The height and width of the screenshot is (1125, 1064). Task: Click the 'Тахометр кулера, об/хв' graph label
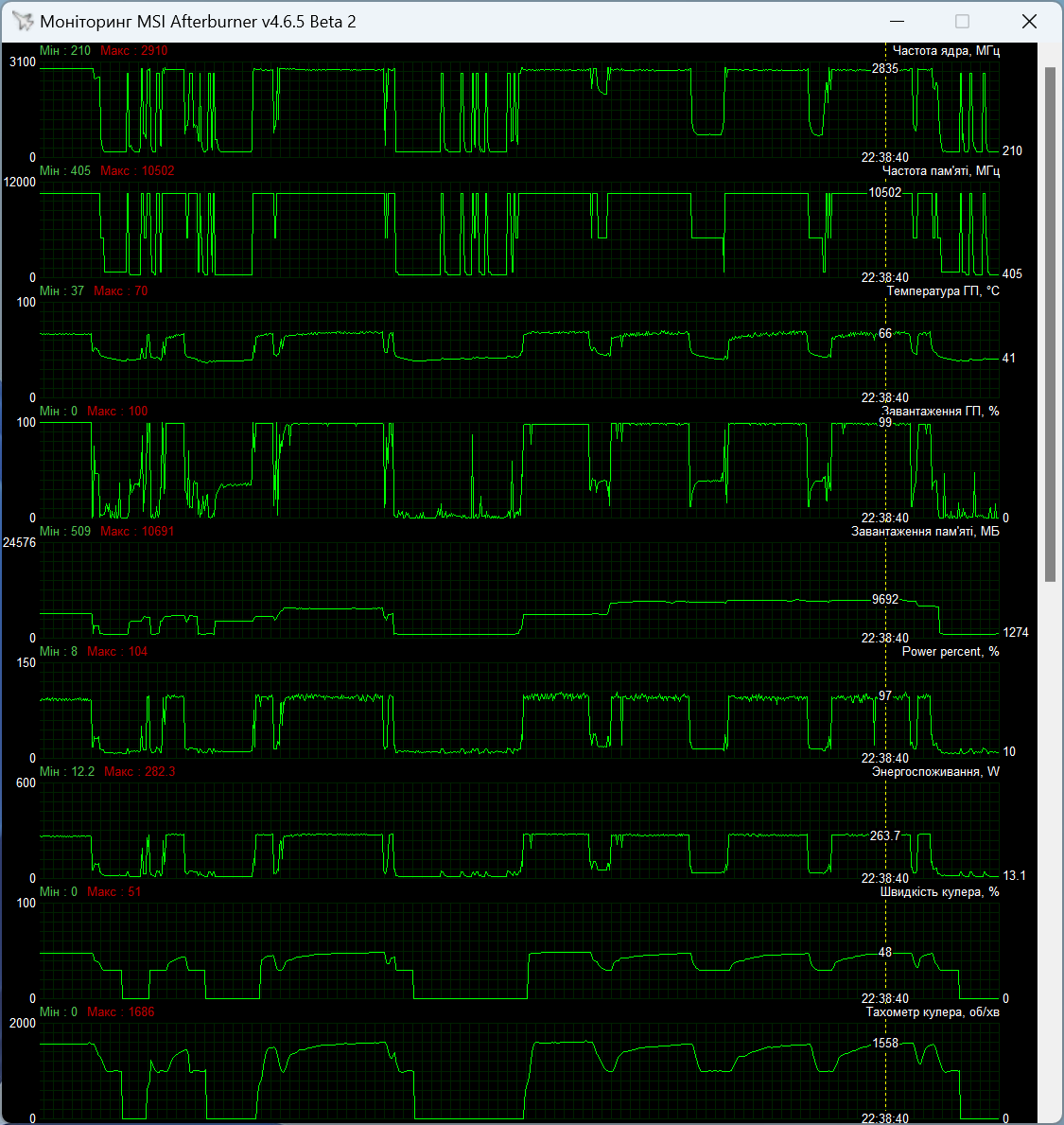click(933, 1012)
